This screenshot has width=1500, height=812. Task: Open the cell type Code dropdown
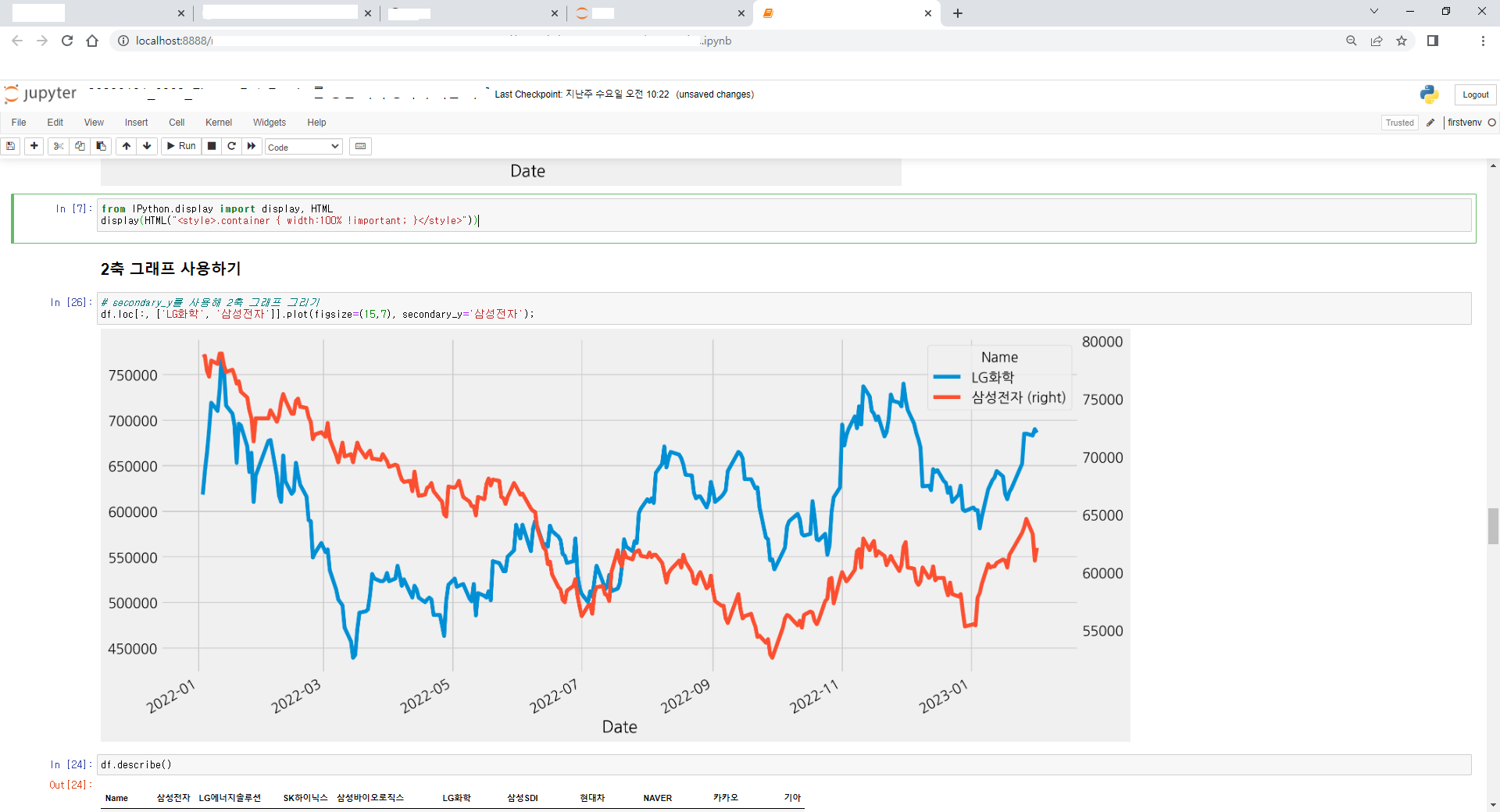(x=304, y=147)
